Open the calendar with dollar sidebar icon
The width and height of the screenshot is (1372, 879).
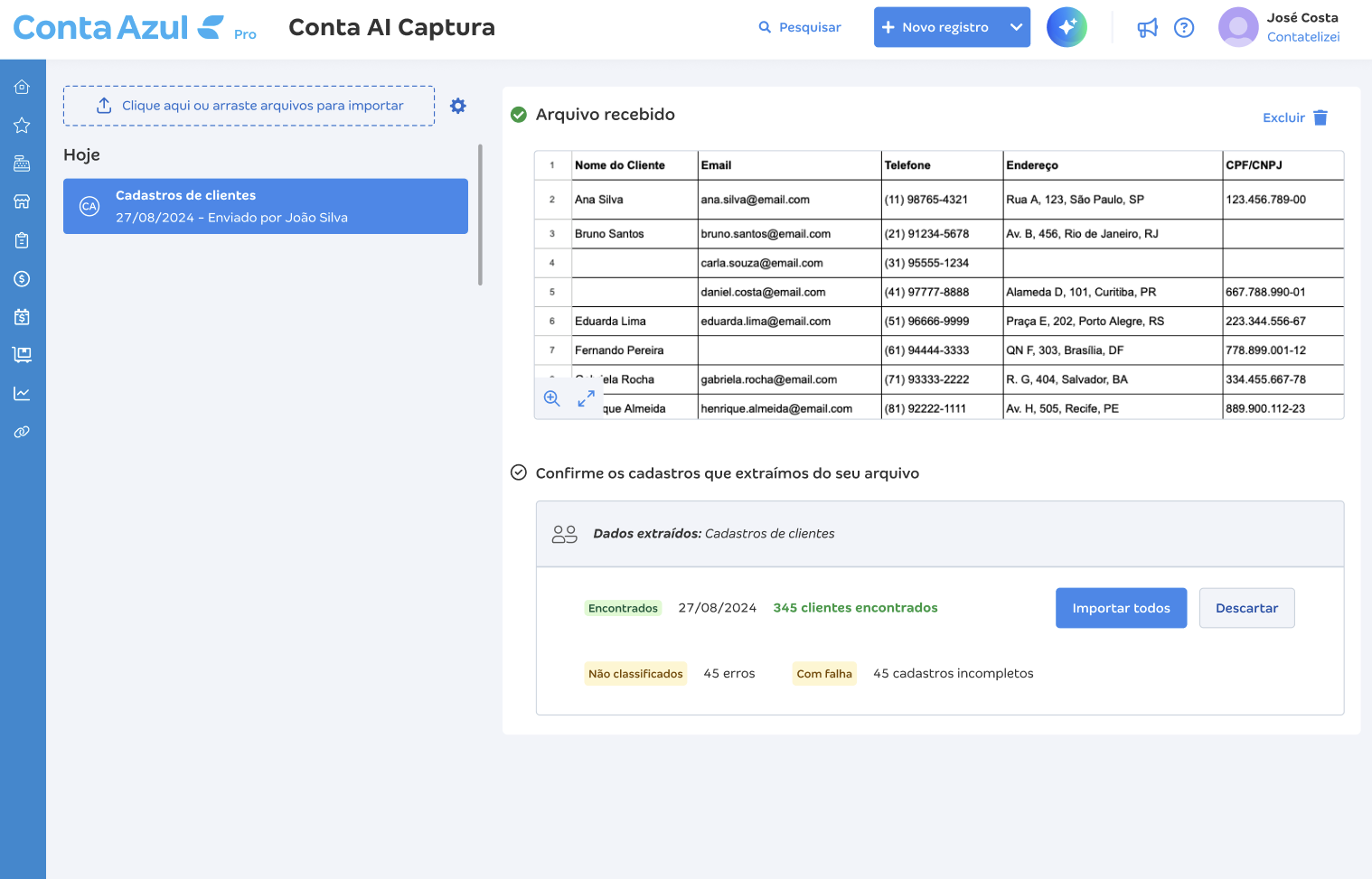coord(22,317)
